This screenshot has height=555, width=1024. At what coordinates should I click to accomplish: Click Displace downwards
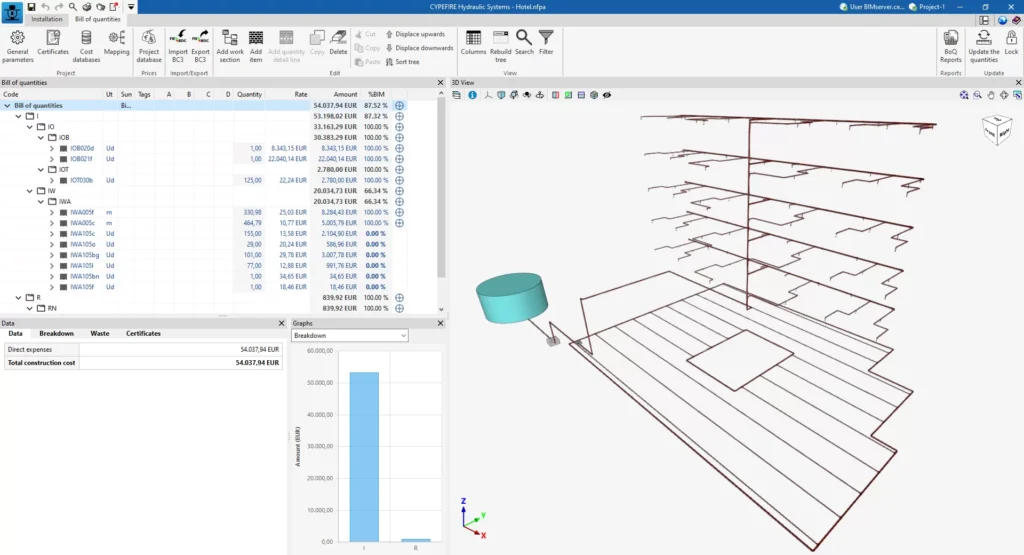(x=419, y=48)
